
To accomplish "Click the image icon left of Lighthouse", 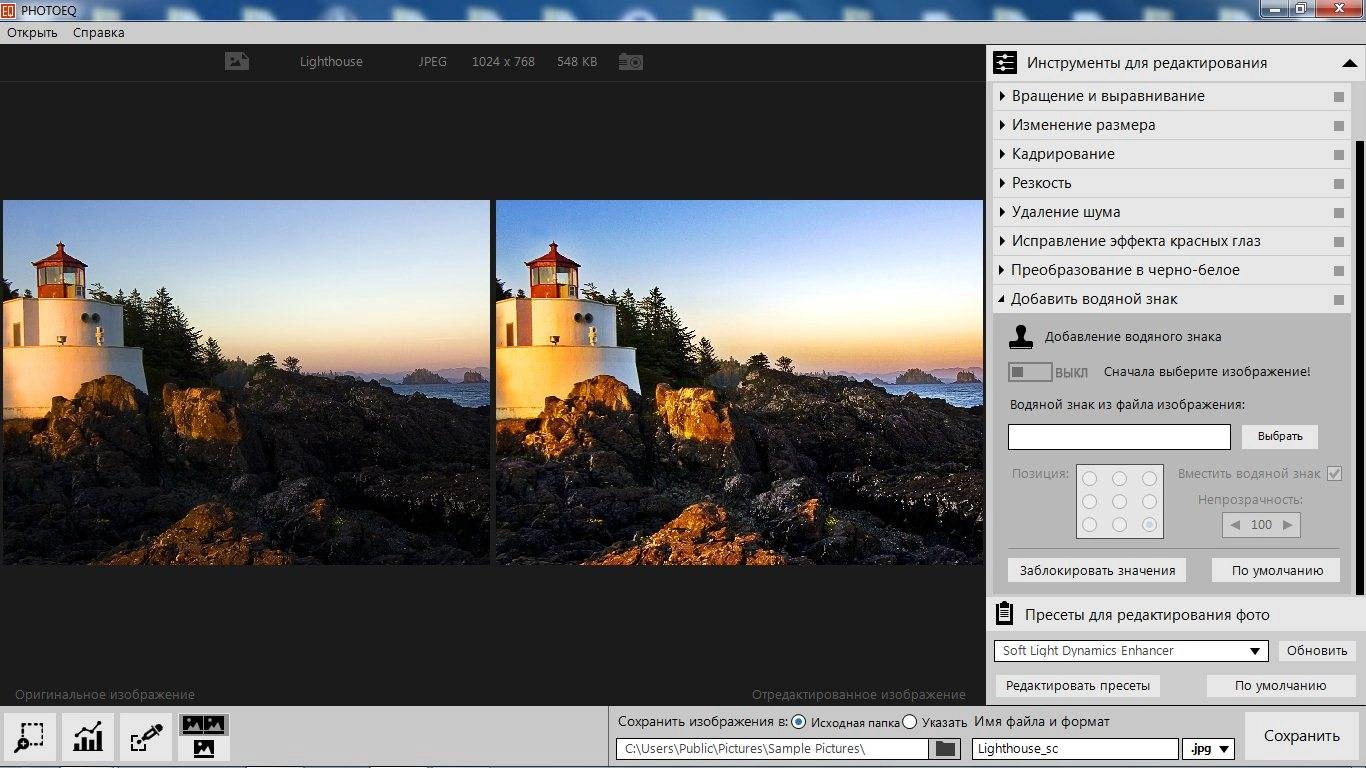I will pos(236,61).
